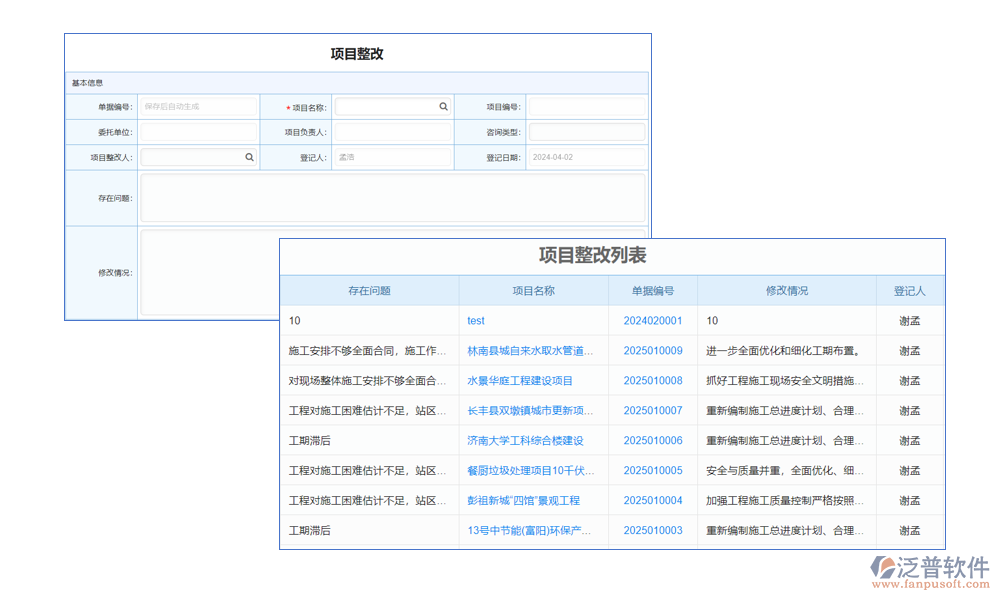
Task: Open the 项目名称 search magnifier icon
Action: click(444, 105)
